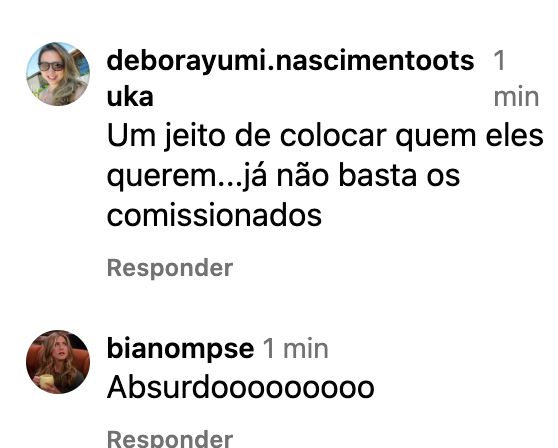Click the 'uka' continuation of the first username
This screenshot has width=558, height=448.
point(130,97)
